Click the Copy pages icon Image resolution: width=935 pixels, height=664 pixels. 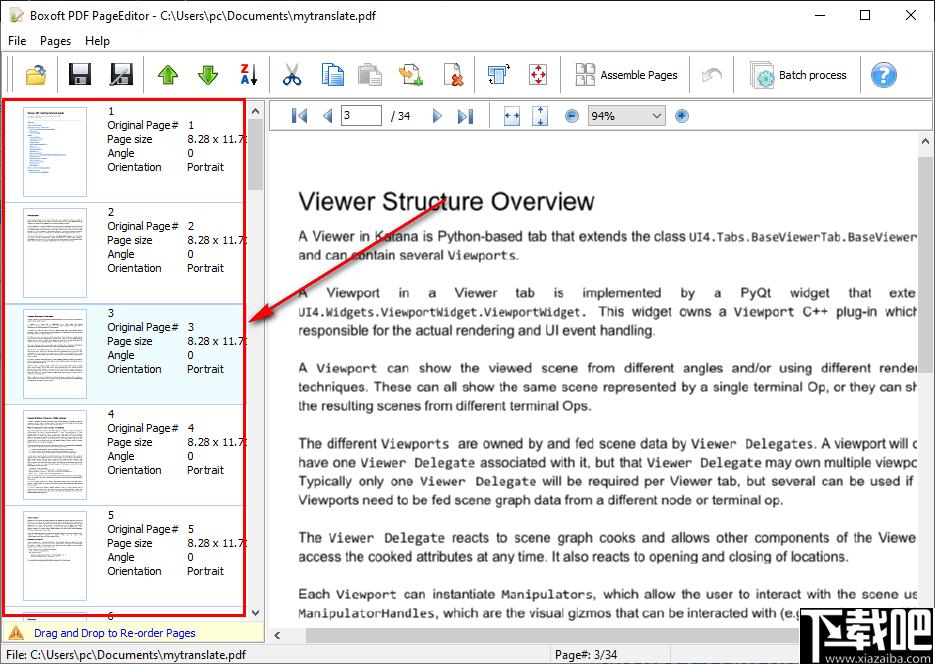click(x=332, y=75)
